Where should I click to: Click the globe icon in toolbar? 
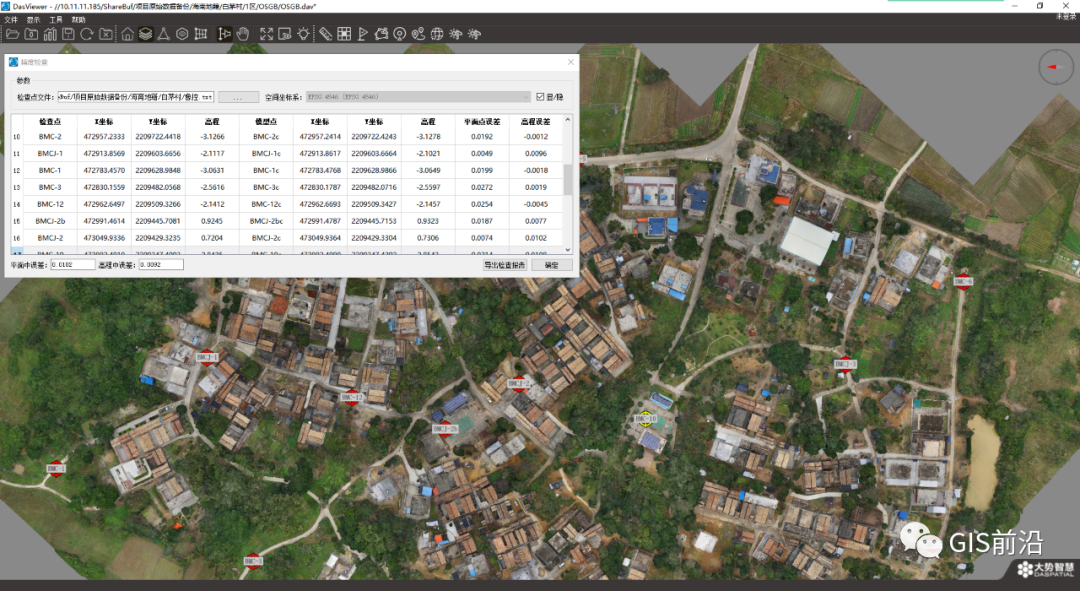click(437, 34)
